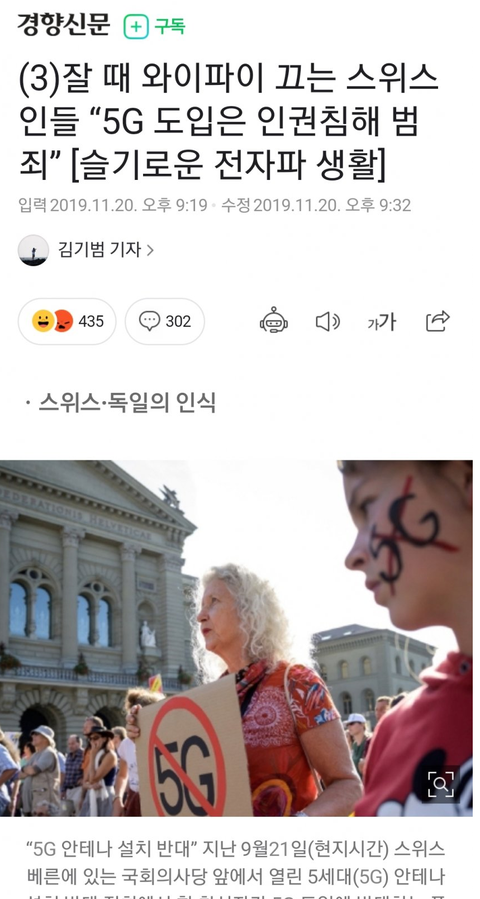This screenshot has width=480, height=899.
Task: Enlarge photo with magnifier icon
Action: [441, 784]
